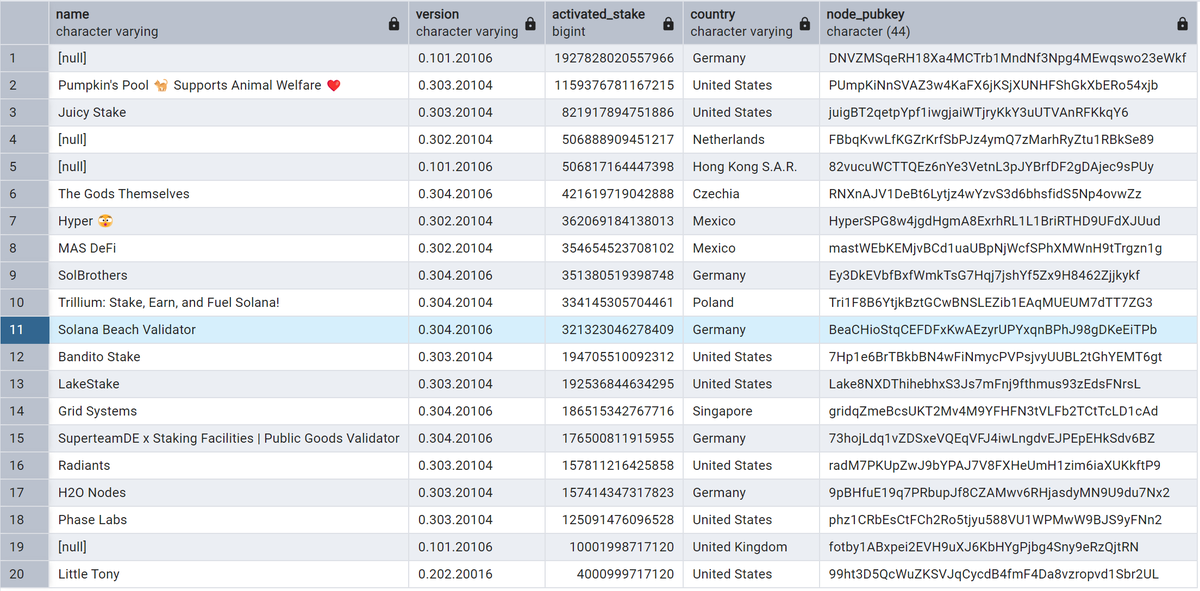Click the [null] name cell for United Kingdom row
The height and width of the screenshot is (591, 1200).
(228, 547)
